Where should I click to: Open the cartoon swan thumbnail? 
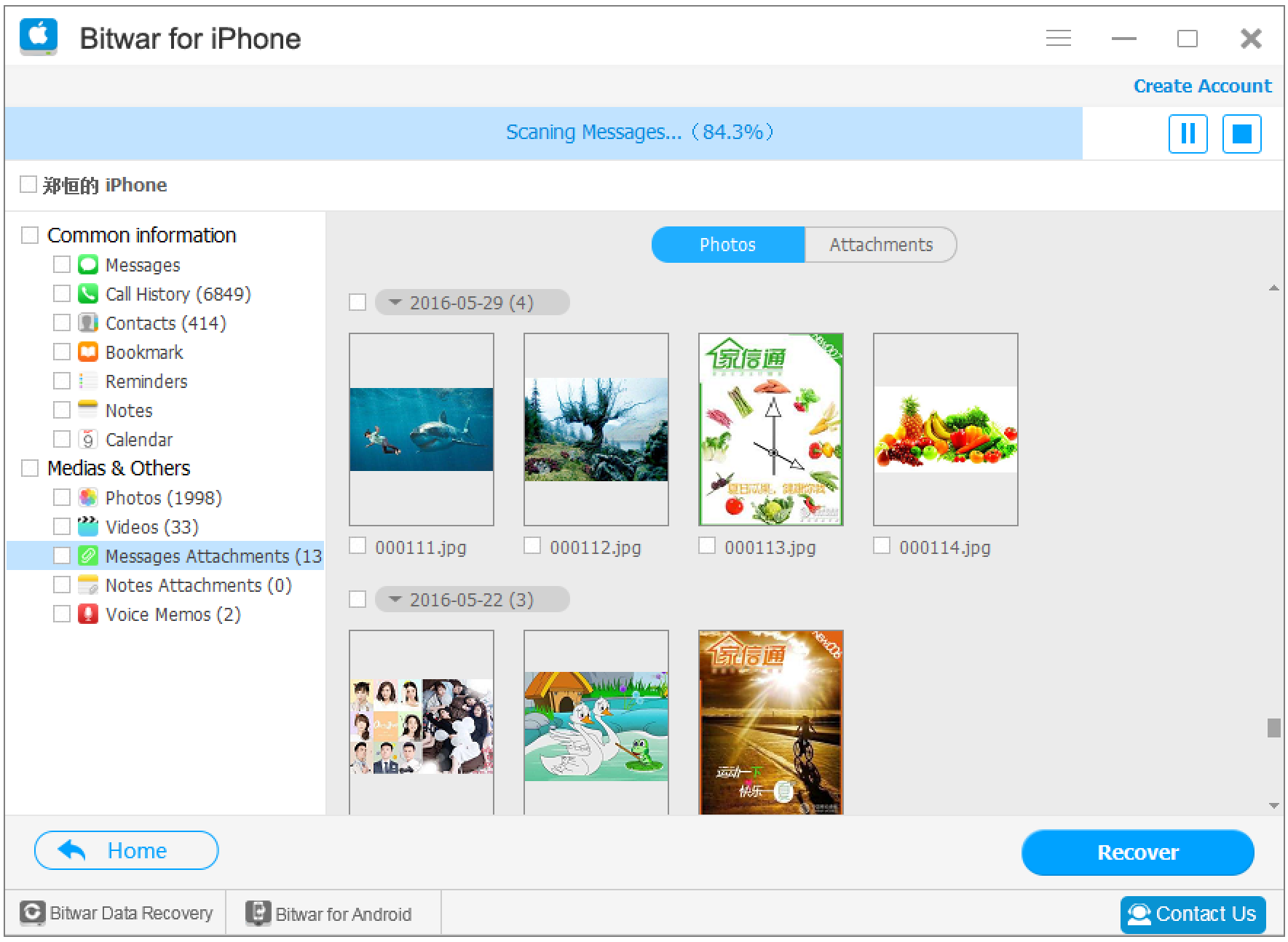coord(596,722)
